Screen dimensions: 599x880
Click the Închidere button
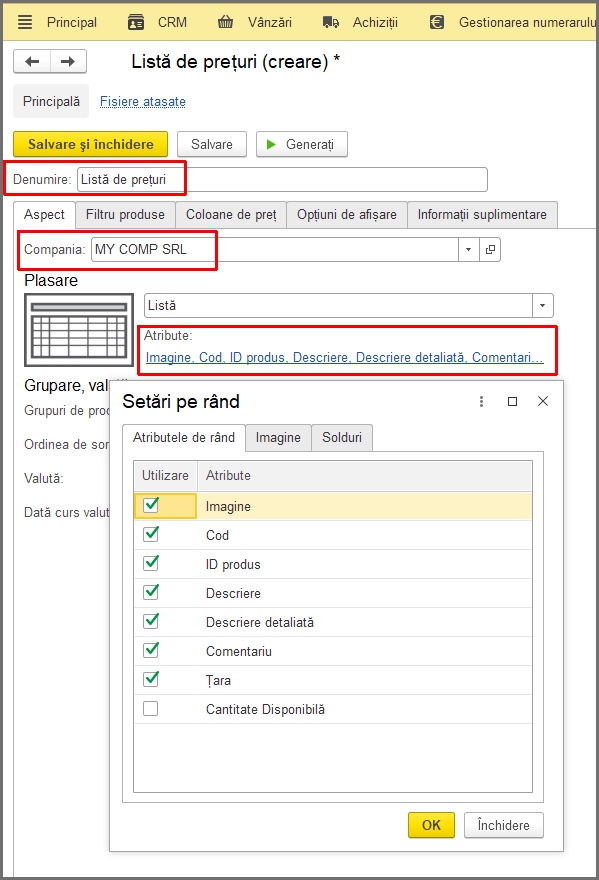(504, 825)
